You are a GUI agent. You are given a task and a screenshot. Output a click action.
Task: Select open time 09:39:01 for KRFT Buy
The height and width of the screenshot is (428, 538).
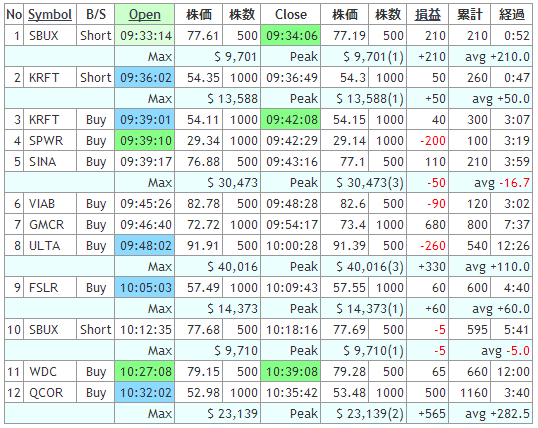point(144,120)
